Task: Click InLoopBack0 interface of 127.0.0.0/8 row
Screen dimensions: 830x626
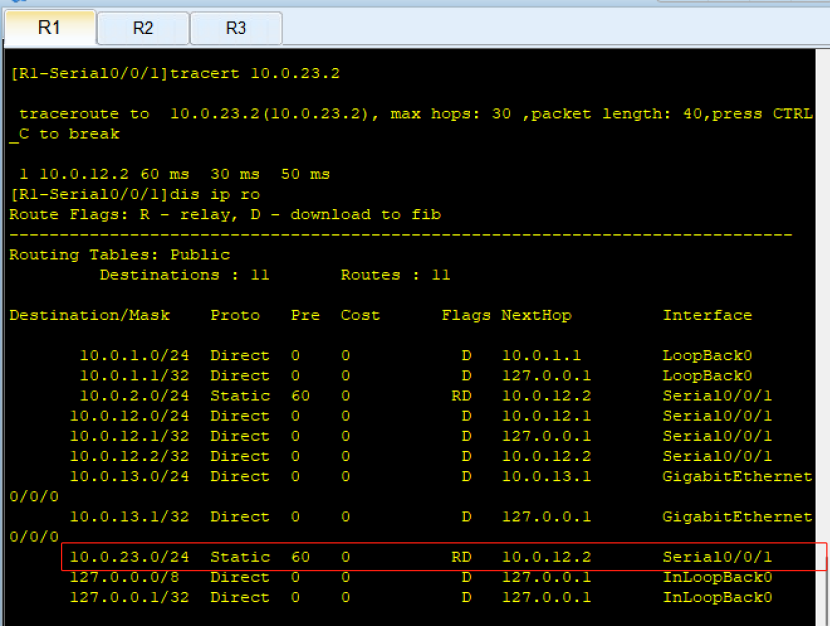Action: point(717,576)
